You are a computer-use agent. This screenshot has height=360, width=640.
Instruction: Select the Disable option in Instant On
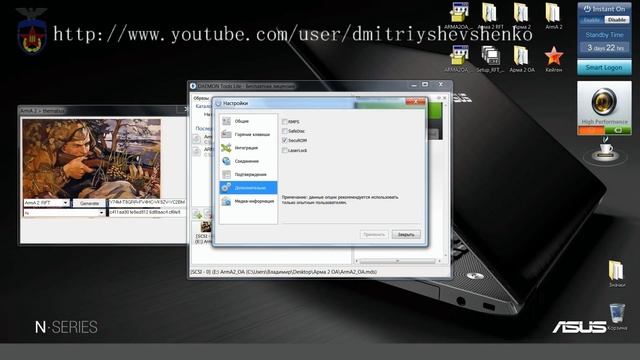[616, 20]
